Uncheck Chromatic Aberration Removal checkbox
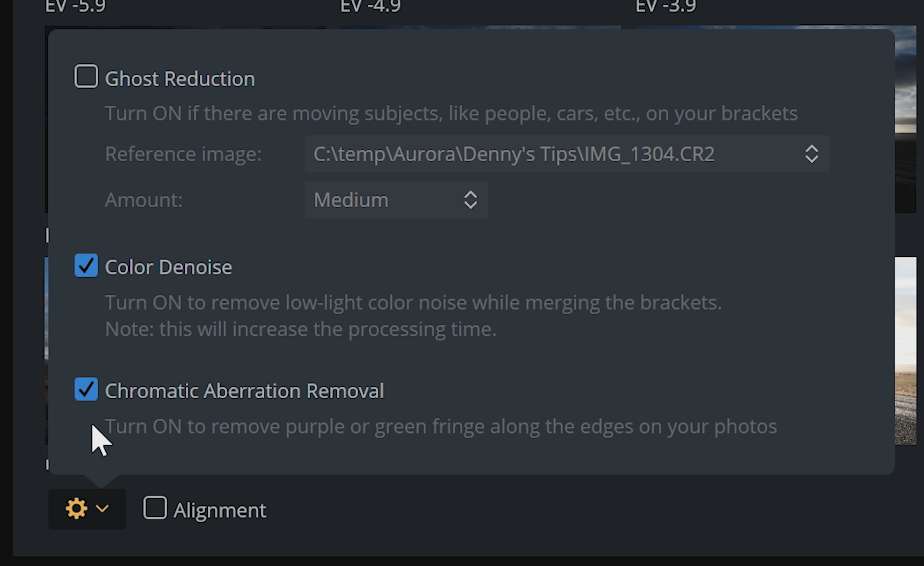The height and width of the screenshot is (566, 924). (86, 389)
